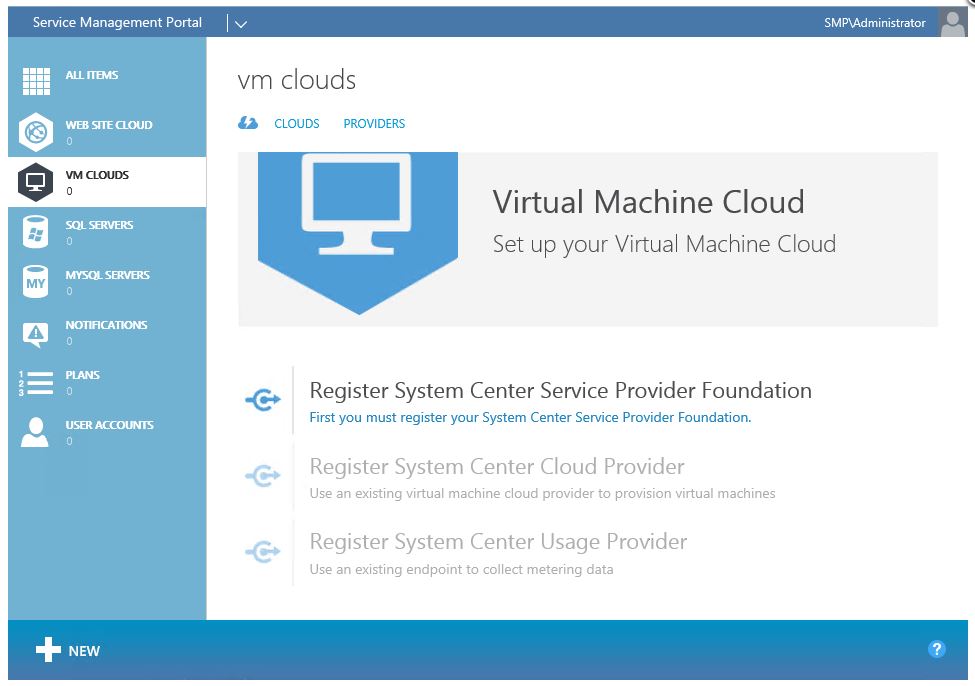Image resolution: width=975 pixels, height=686 pixels.
Task: Open the help question mark icon
Action: pos(936,649)
